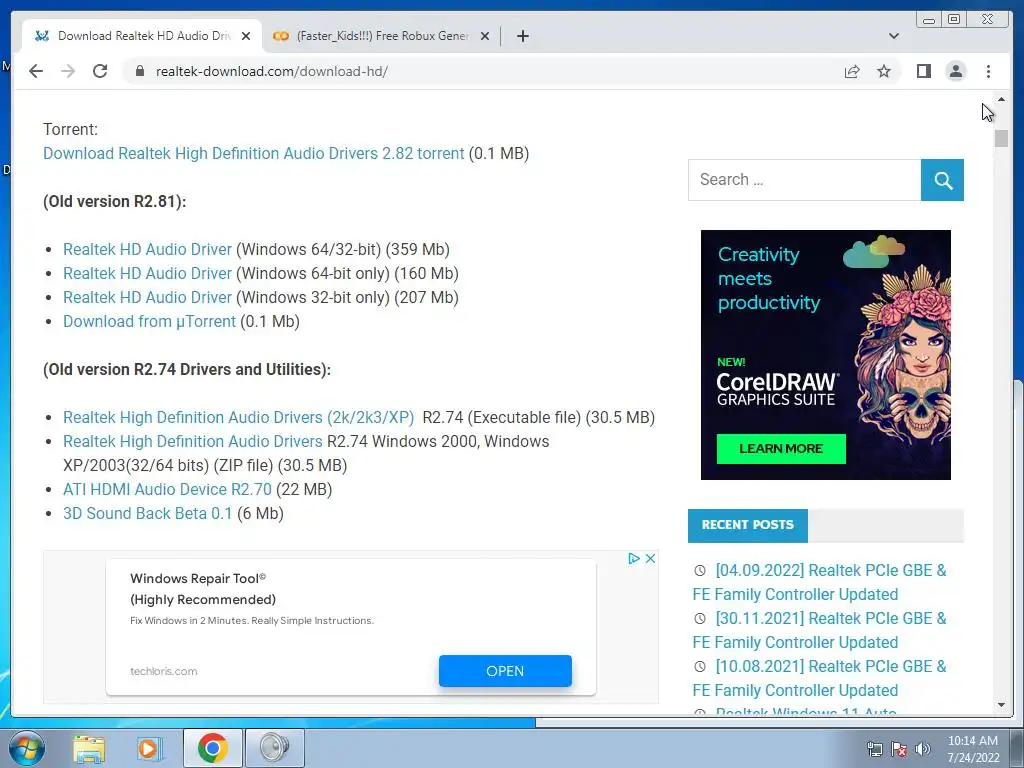Open the taskbar clock and date
Viewport: 1024px width, 768px height.
[x=973, y=749]
